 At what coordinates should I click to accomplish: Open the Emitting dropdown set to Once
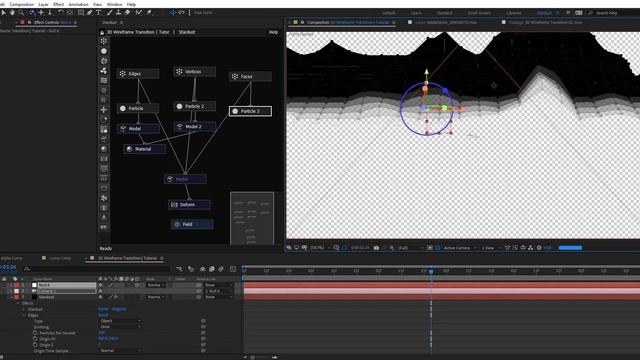tap(120, 327)
